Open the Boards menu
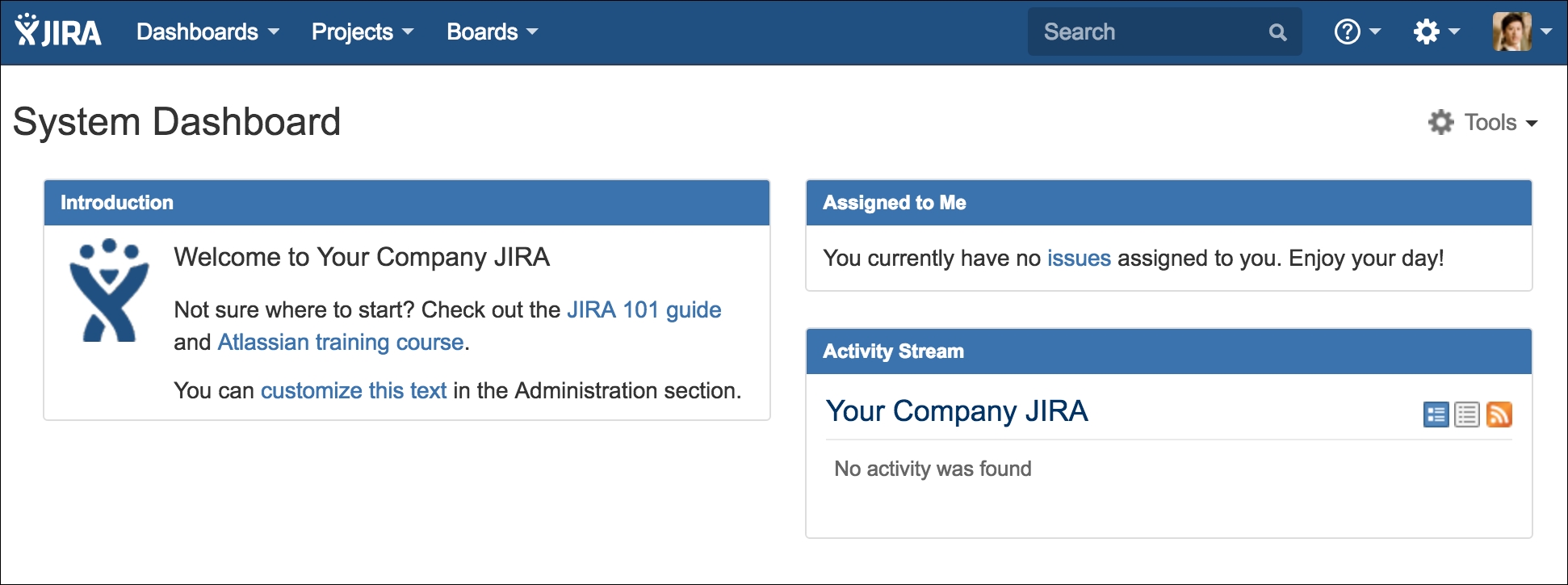Image resolution: width=1568 pixels, height=585 pixels. [x=492, y=32]
